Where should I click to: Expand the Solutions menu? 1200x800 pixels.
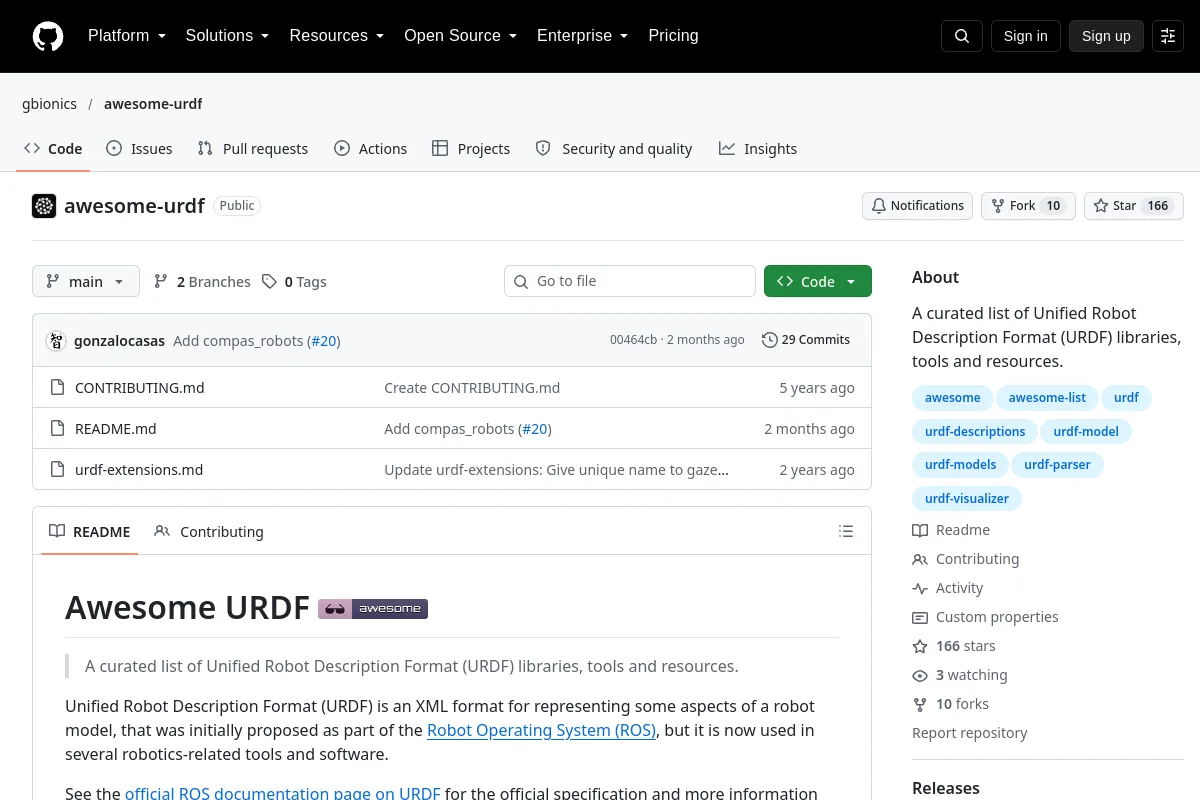click(x=227, y=36)
